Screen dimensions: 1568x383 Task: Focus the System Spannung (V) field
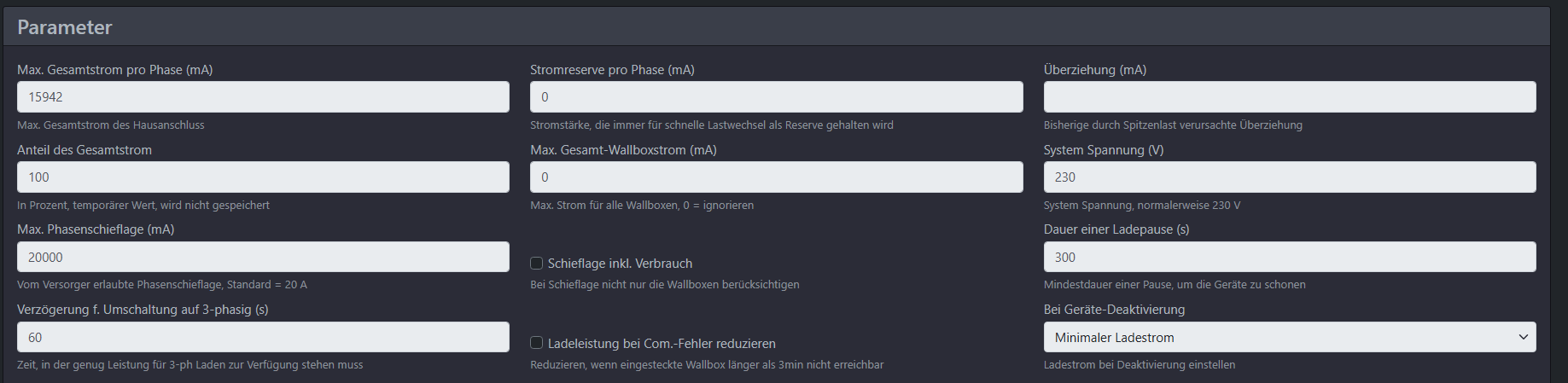click(1289, 177)
